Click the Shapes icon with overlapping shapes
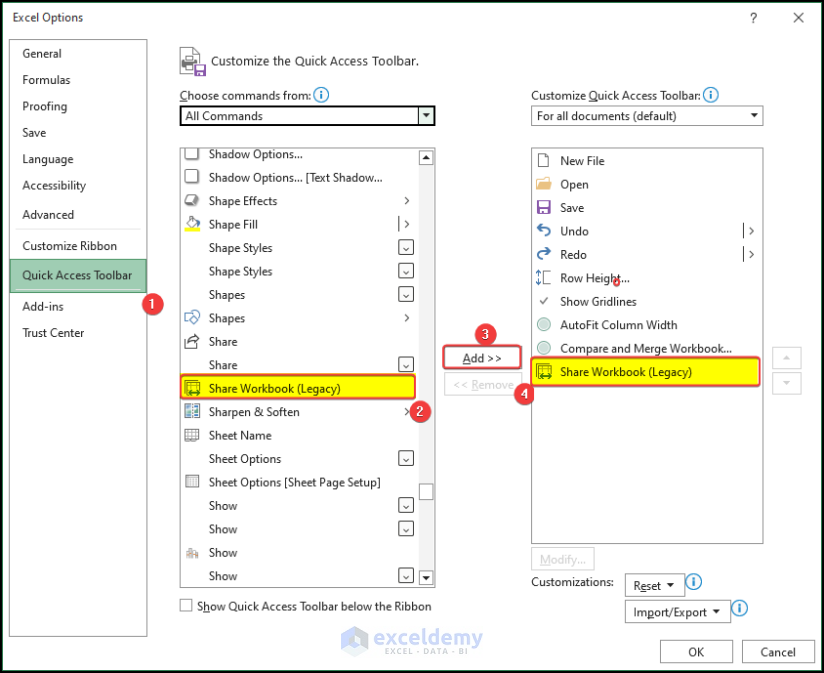Image resolution: width=824 pixels, height=673 pixels. point(192,318)
